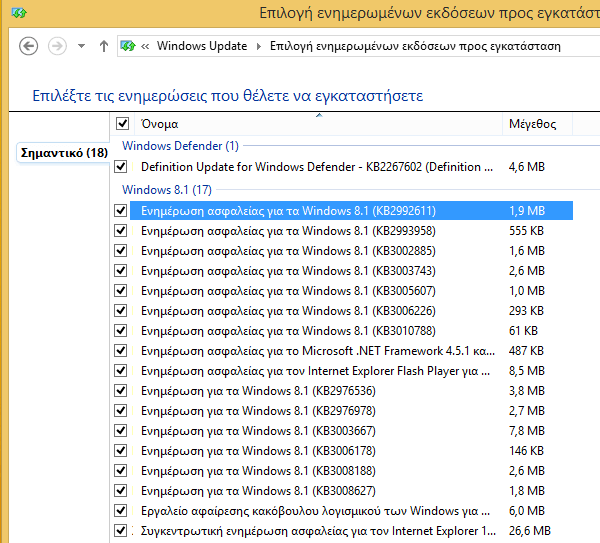Uncheck the KB3008627 update

tap(121, 490)
